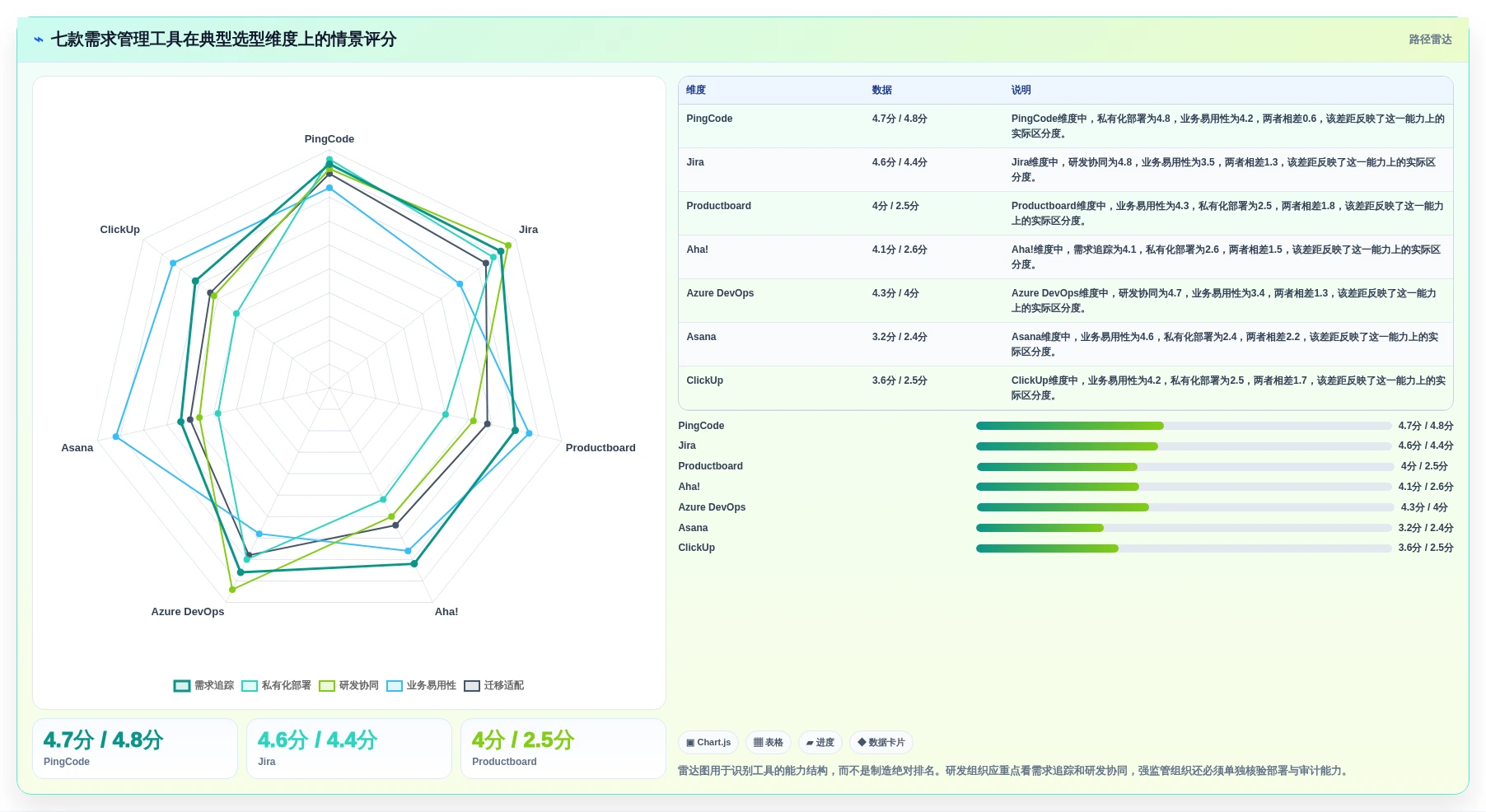The image size is (1486, 812).
Task: Click the Jira progress bar
Action: point(1184,446)
